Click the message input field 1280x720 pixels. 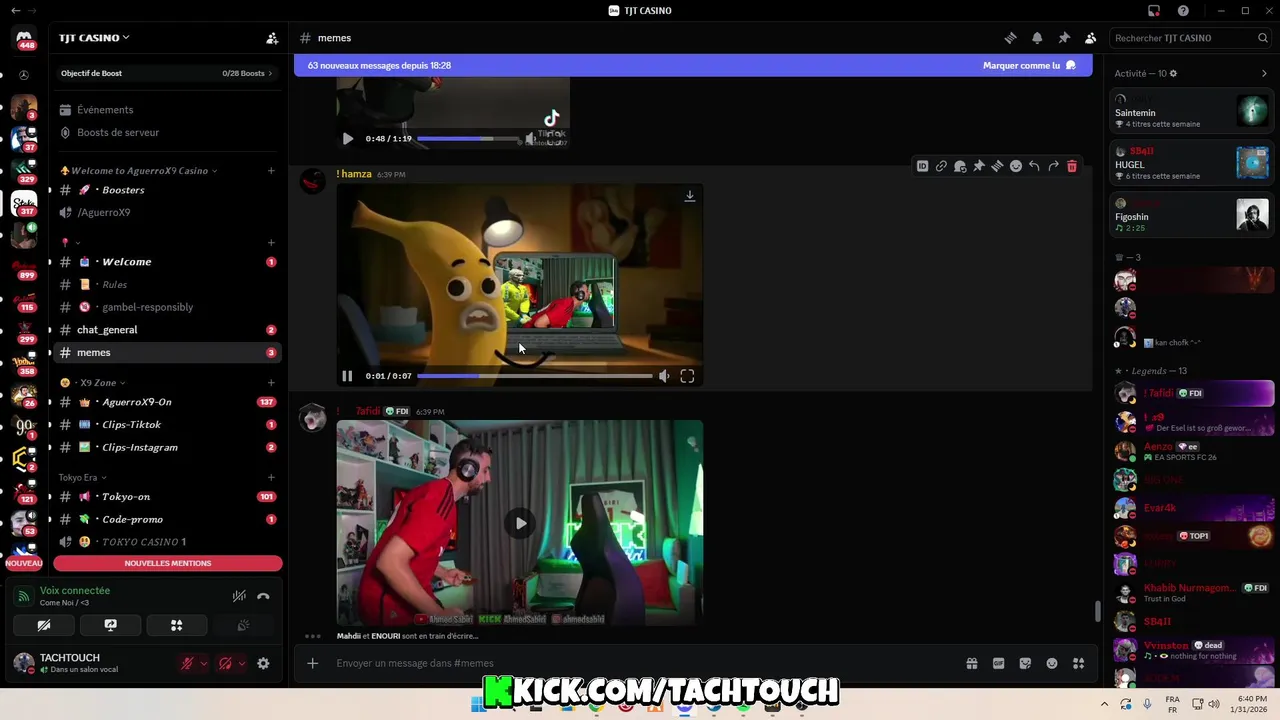point(640,663)
